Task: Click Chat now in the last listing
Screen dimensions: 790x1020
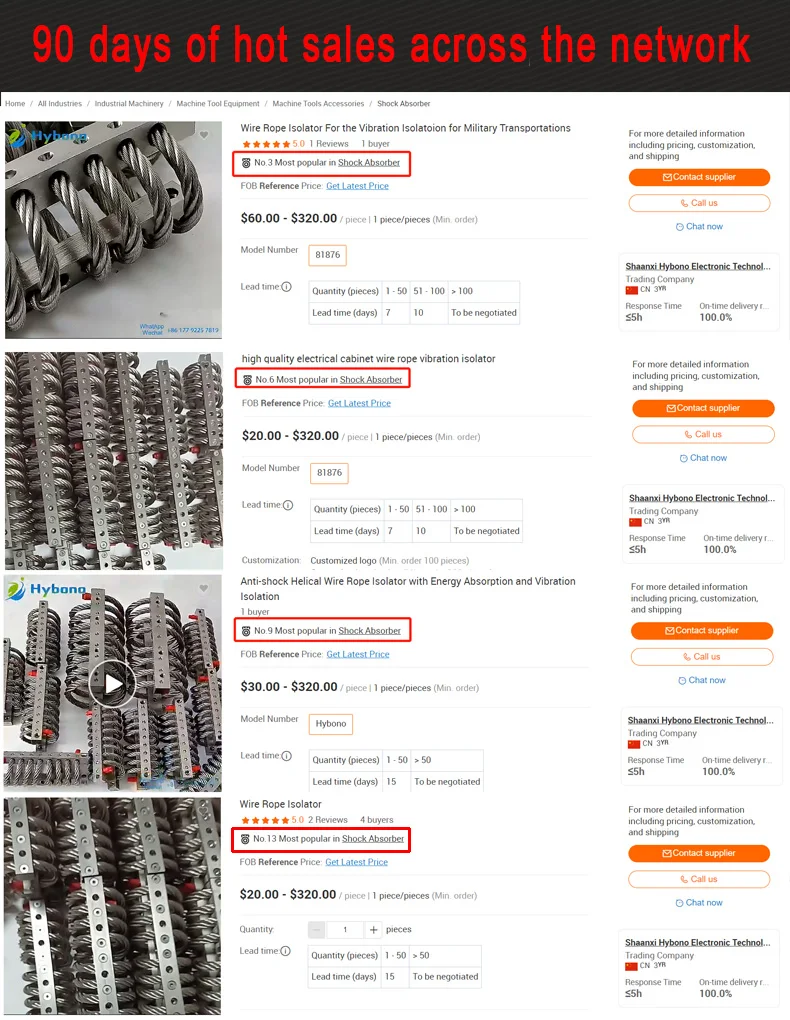Action: pyautogui.click(x=699, y=903)
